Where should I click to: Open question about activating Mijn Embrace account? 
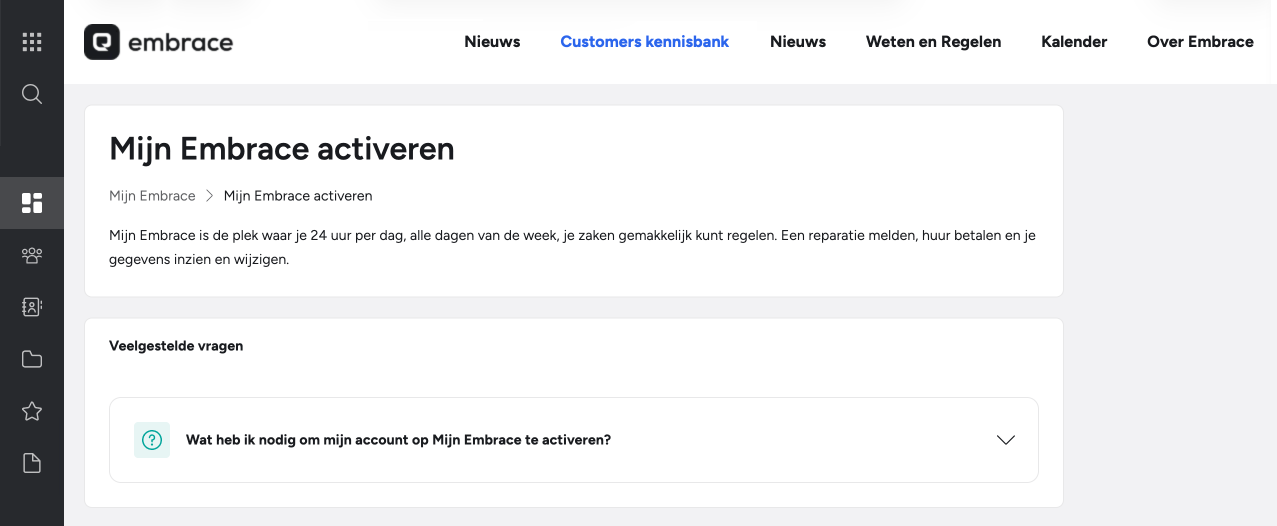point(574,440)
